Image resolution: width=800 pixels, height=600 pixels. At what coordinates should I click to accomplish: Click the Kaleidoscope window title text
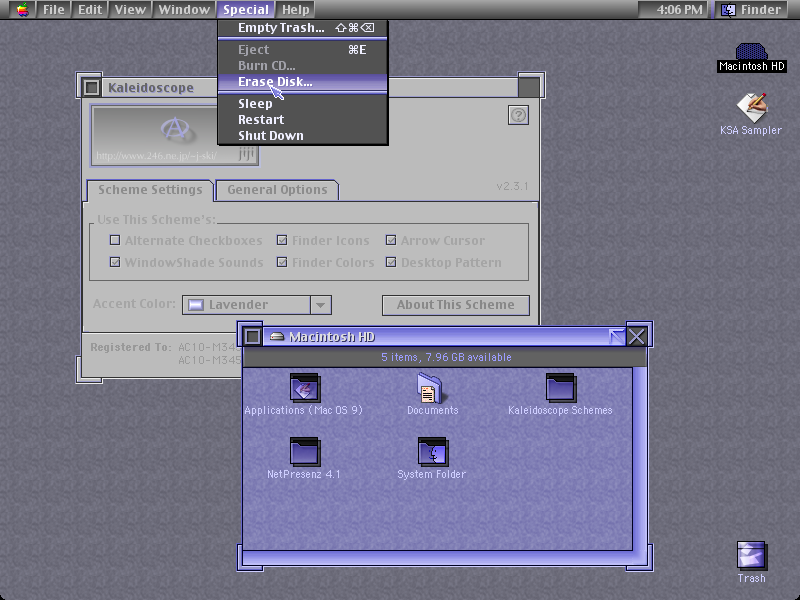[151, 88]
